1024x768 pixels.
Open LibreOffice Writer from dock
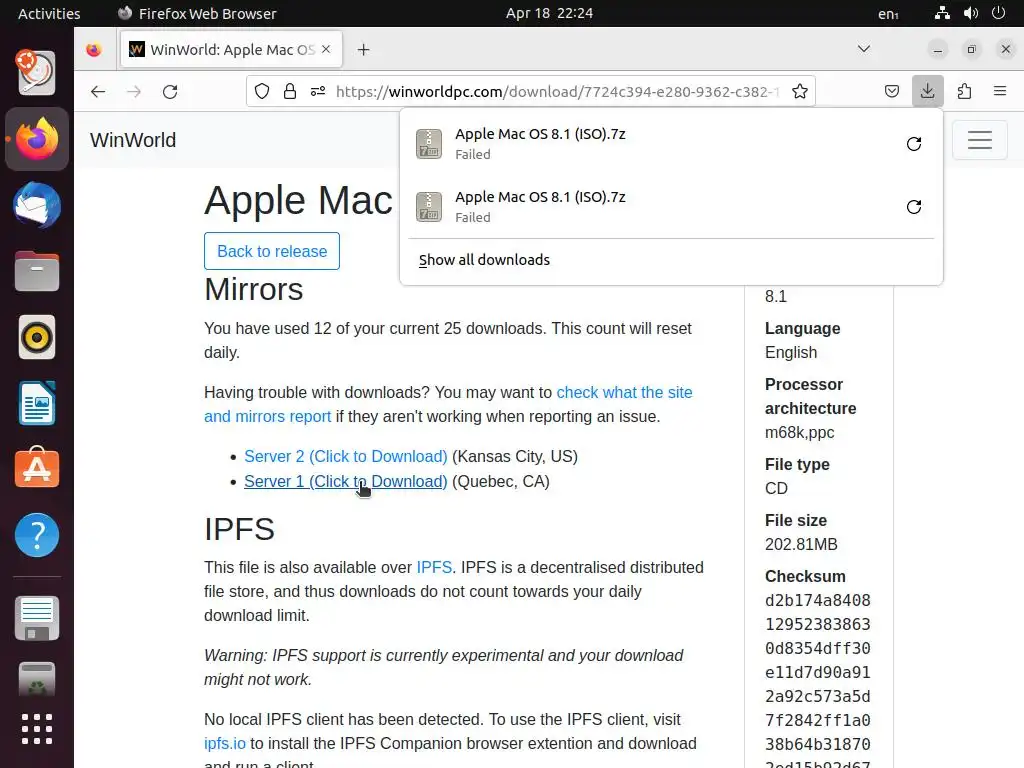pyautogui.click(x=37, y=404)
